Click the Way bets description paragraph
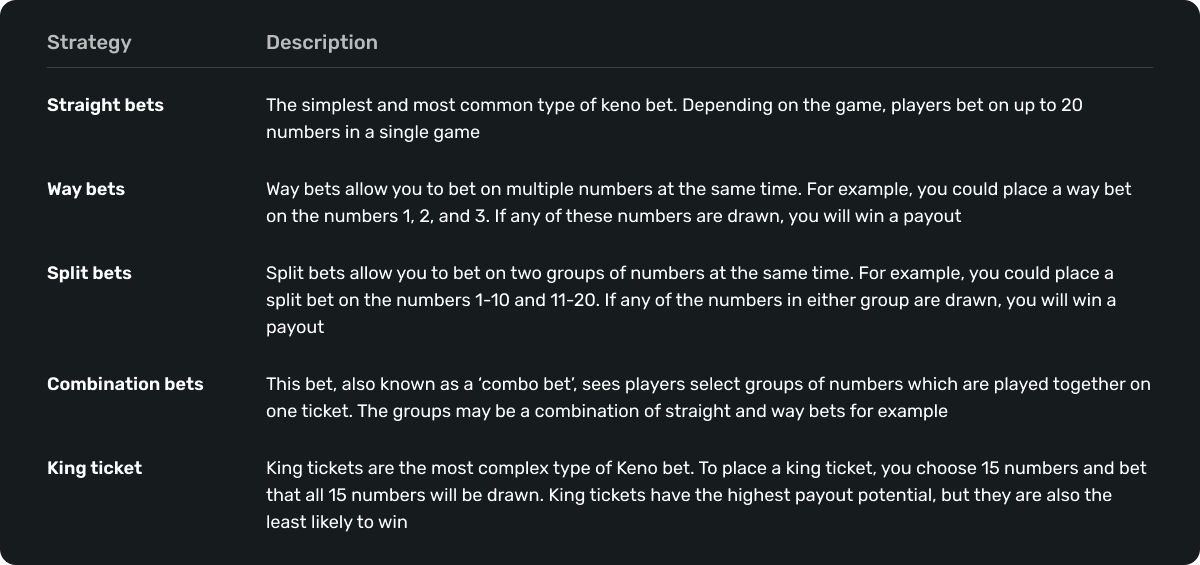The height and width of the screenshot is (565, 1200). 698,202
